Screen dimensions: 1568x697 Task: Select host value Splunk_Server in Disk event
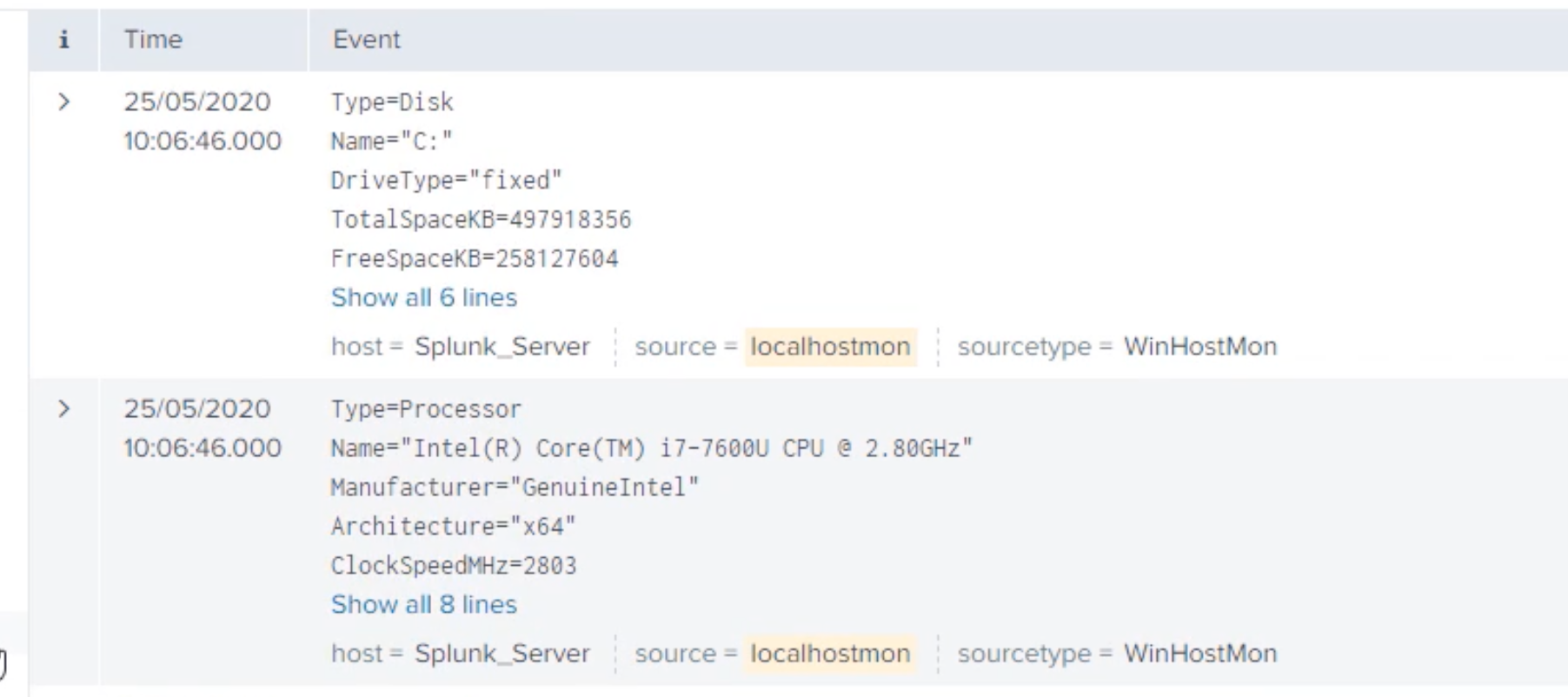point(502,346)
